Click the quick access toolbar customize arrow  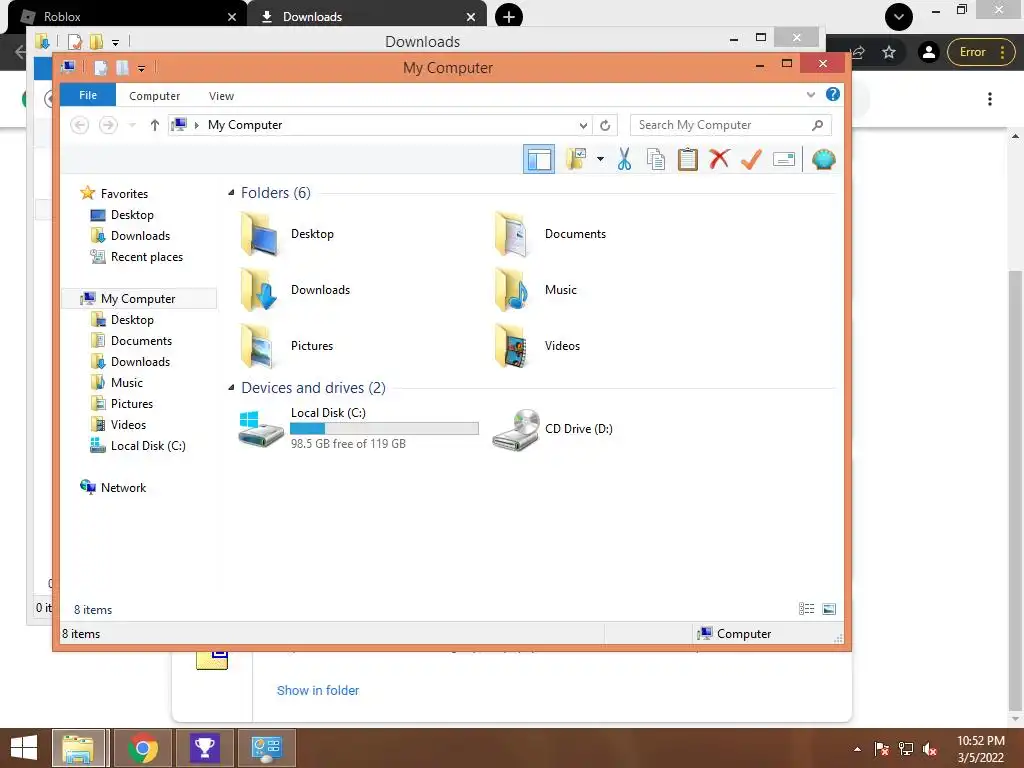(x=142, y=68)
